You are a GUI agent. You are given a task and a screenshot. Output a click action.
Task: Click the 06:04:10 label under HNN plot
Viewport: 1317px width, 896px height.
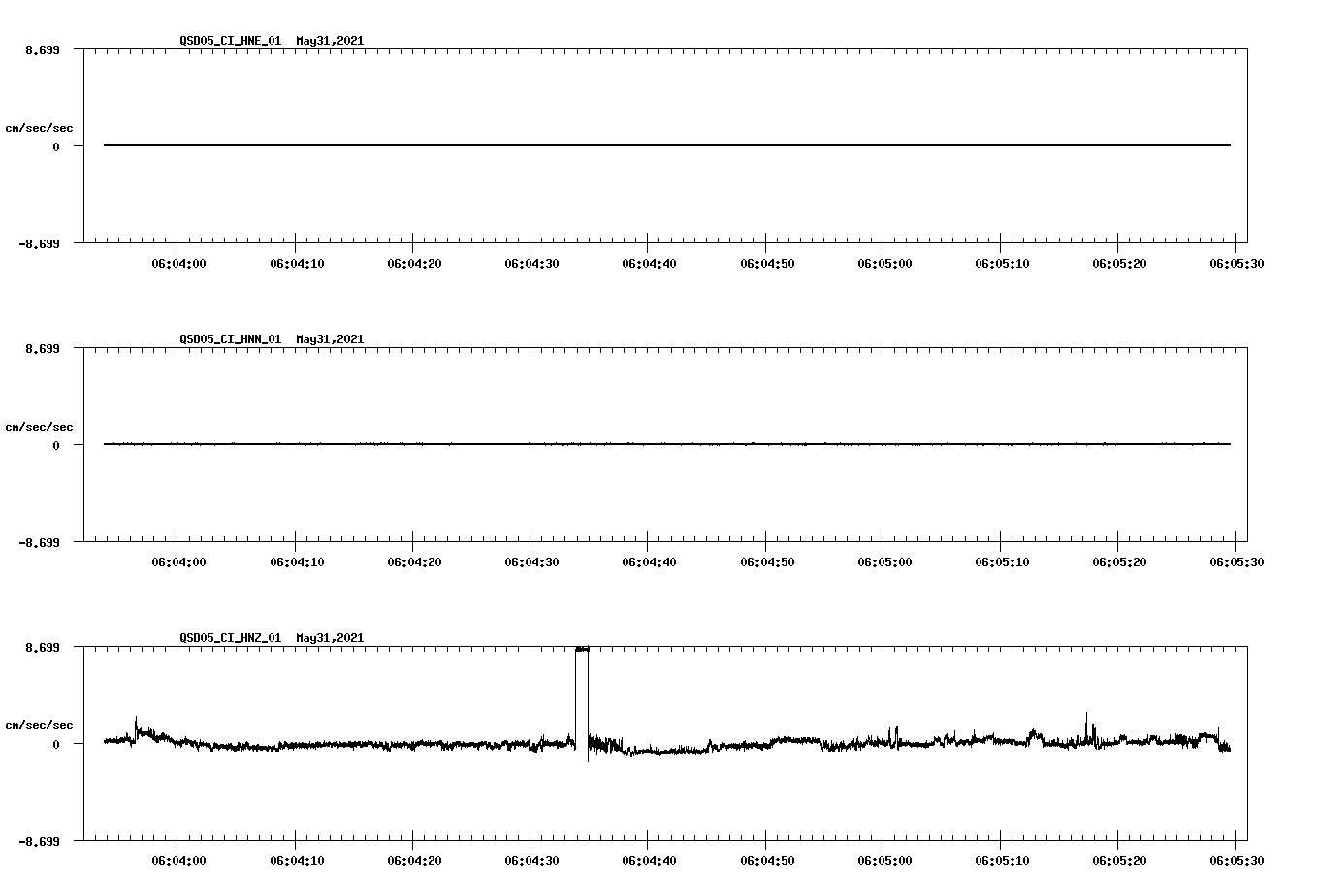(297, 562)
